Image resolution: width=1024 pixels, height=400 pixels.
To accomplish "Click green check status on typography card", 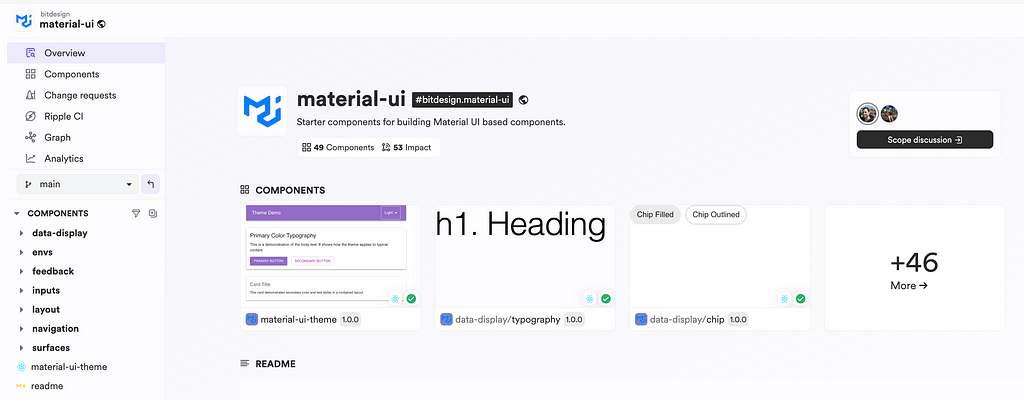I will point(605,299).
